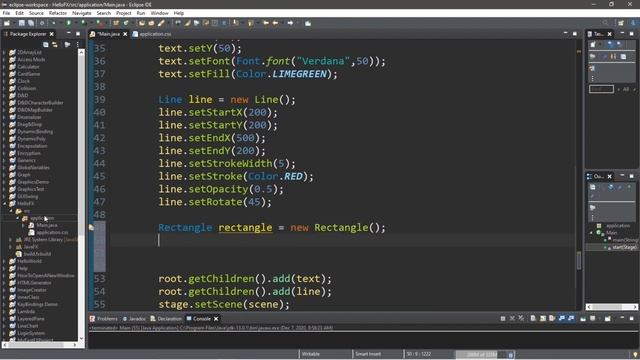Screen dimensions: 640x360
Task: Select start(Stage) in Outline view
Action: pyautogui.click(x=620, y=247)
